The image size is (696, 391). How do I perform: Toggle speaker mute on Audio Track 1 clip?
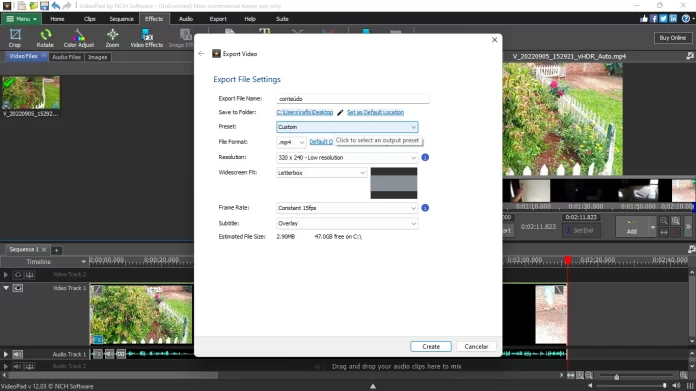[109, 354]
